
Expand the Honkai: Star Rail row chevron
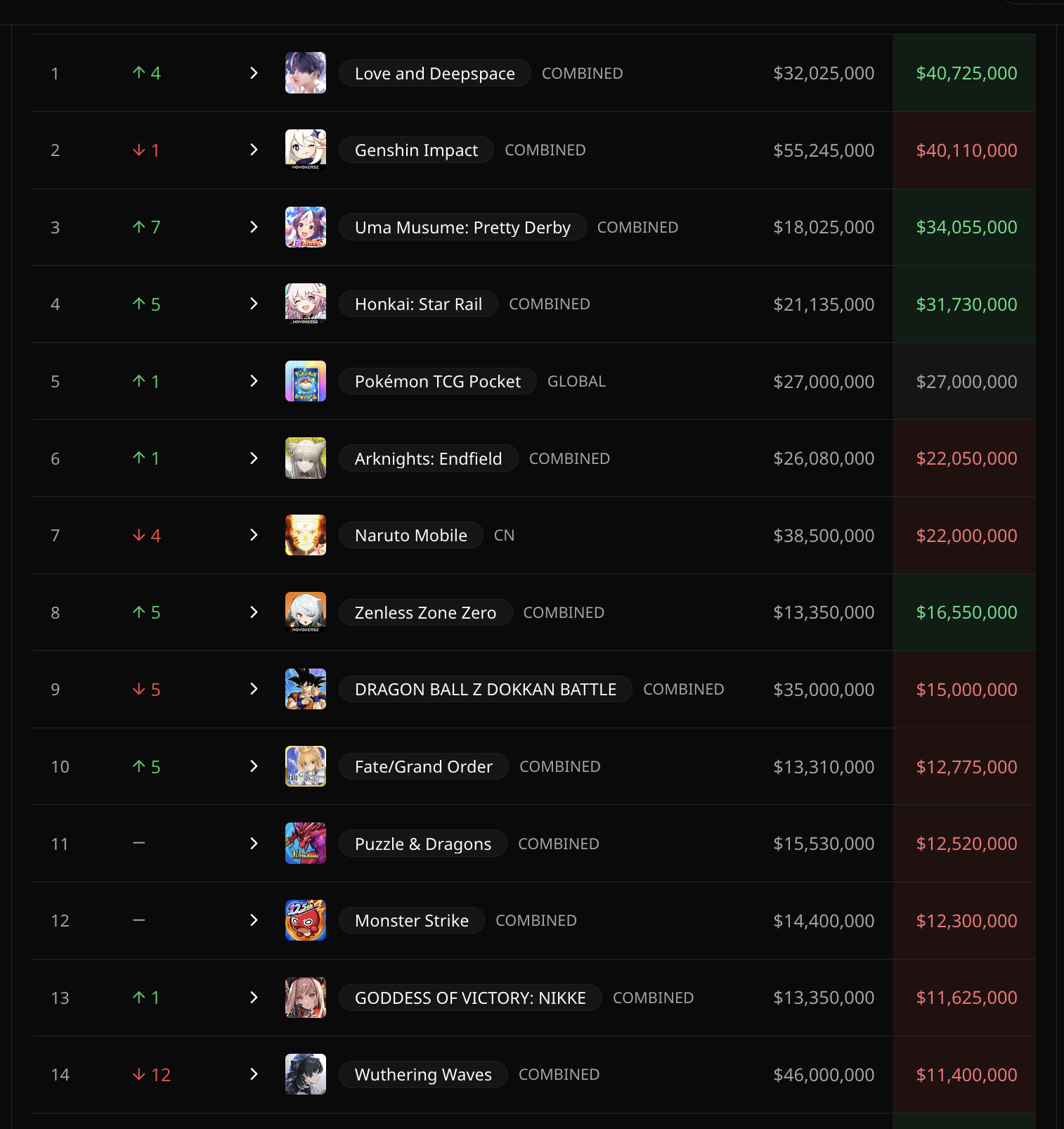(x=254, y=304)
